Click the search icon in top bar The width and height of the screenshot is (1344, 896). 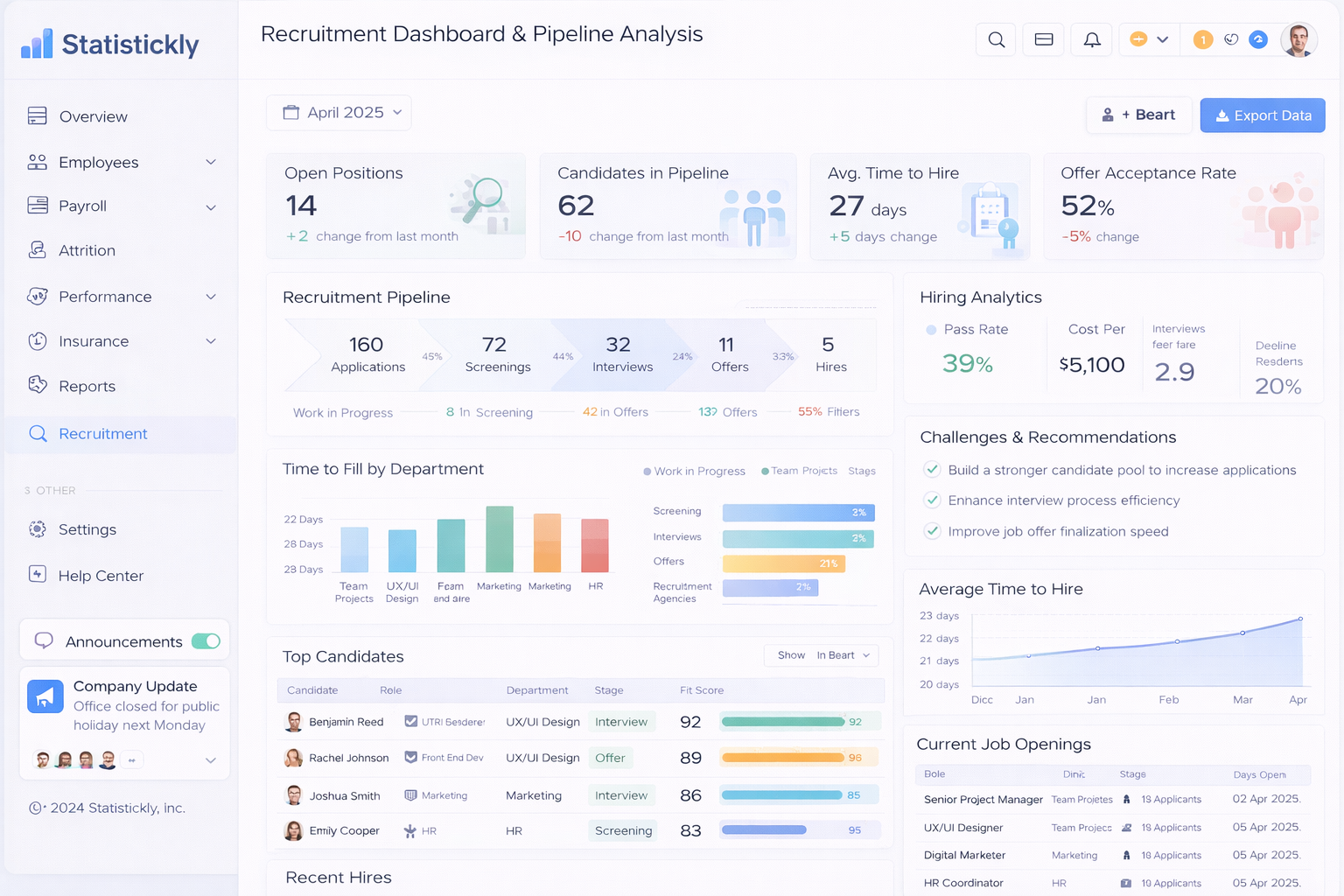click(x=996, y=40)
